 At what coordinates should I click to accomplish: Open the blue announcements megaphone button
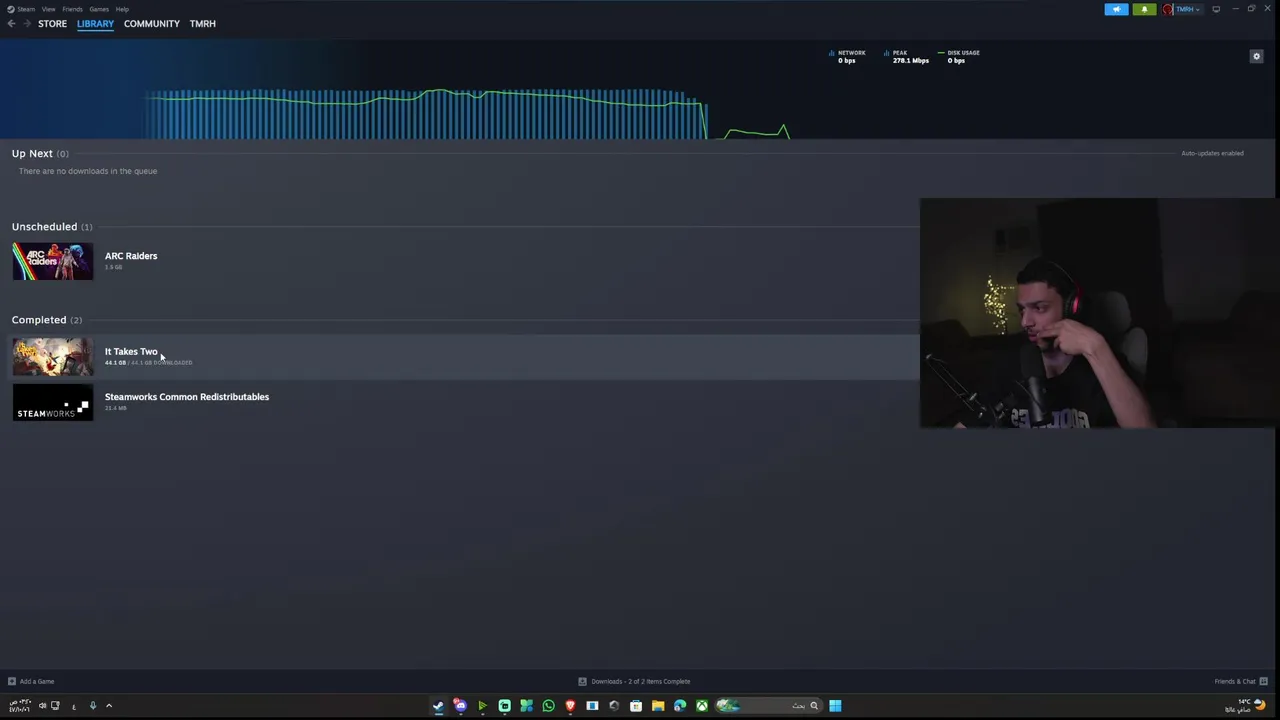pos(1116,9)
